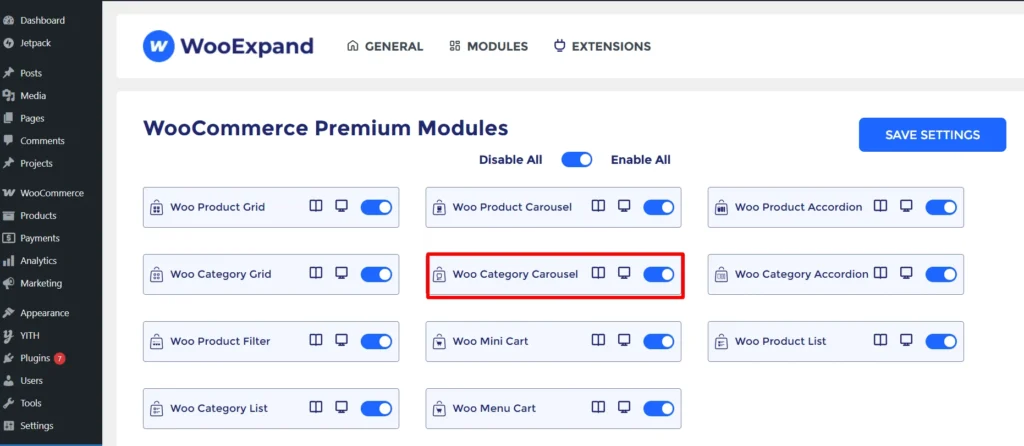Viewport: 1024px width, 446px height.
Task: Click monitor icon for Woo Mini Cart
Action: [x=624, y=340]
